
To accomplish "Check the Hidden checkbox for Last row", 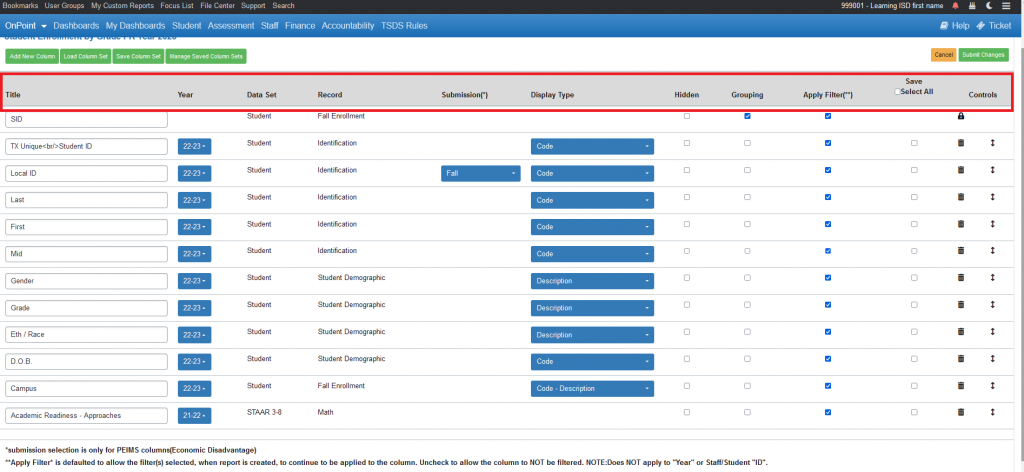I will [x=686, y=197].
